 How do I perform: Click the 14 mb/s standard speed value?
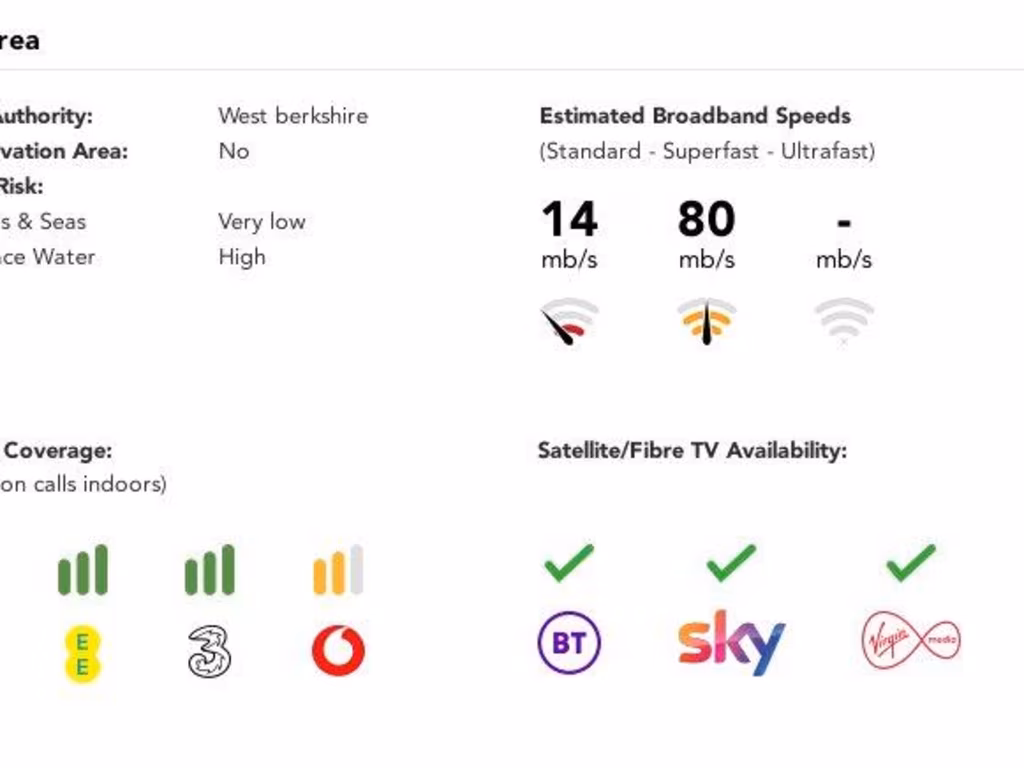569,220
